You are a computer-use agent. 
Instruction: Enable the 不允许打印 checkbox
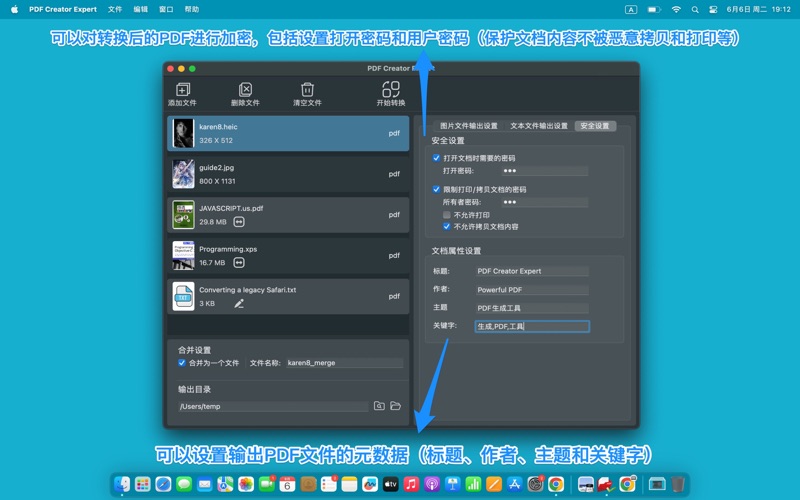[447, 215]
